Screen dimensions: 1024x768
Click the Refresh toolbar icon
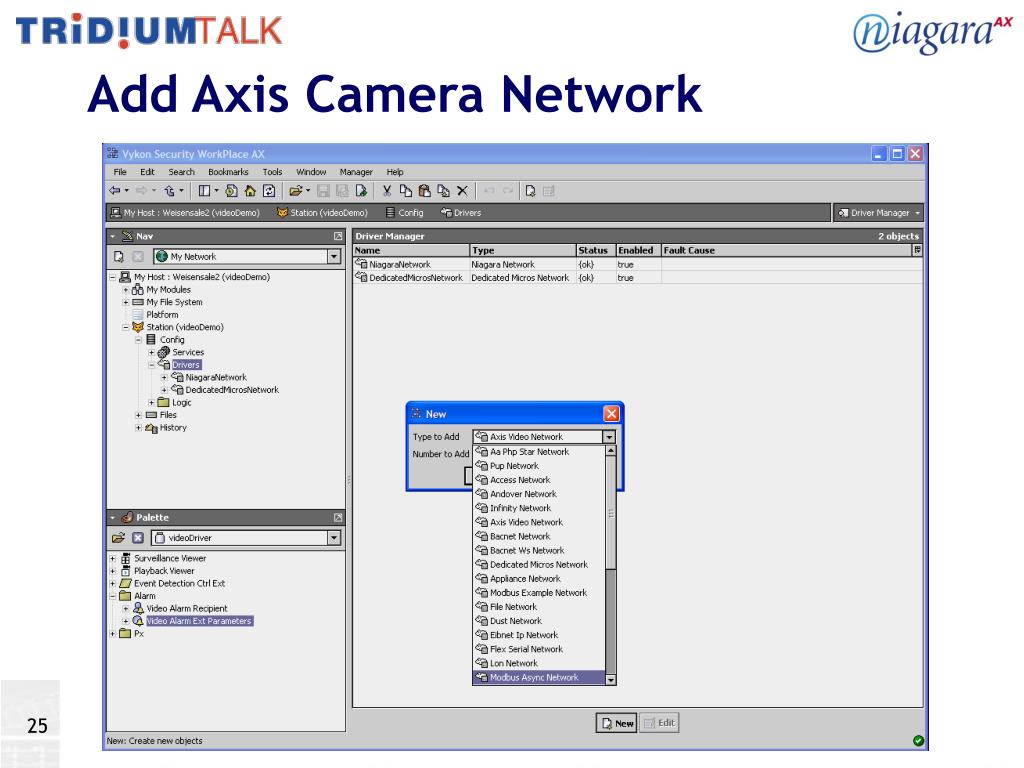pos(269,191)
